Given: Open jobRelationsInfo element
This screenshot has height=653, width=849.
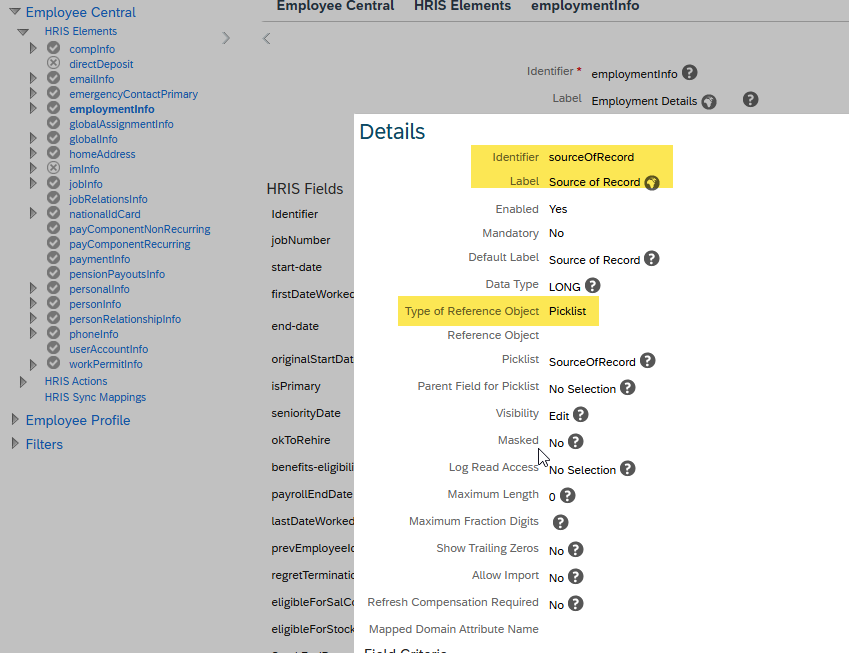Looking at the screenshot, I should (x=108, y=199).
